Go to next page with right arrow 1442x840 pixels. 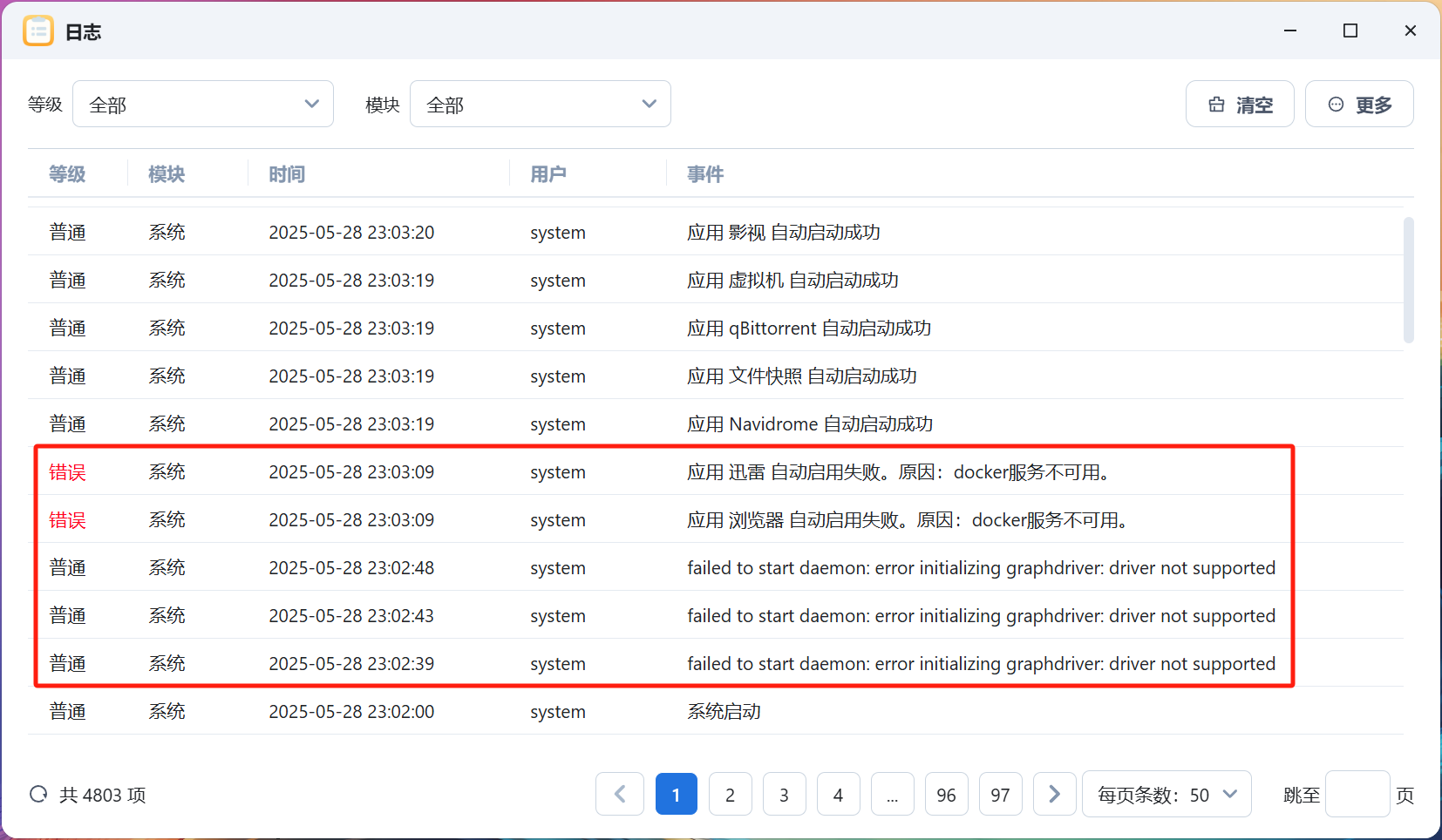[1054, 794]
